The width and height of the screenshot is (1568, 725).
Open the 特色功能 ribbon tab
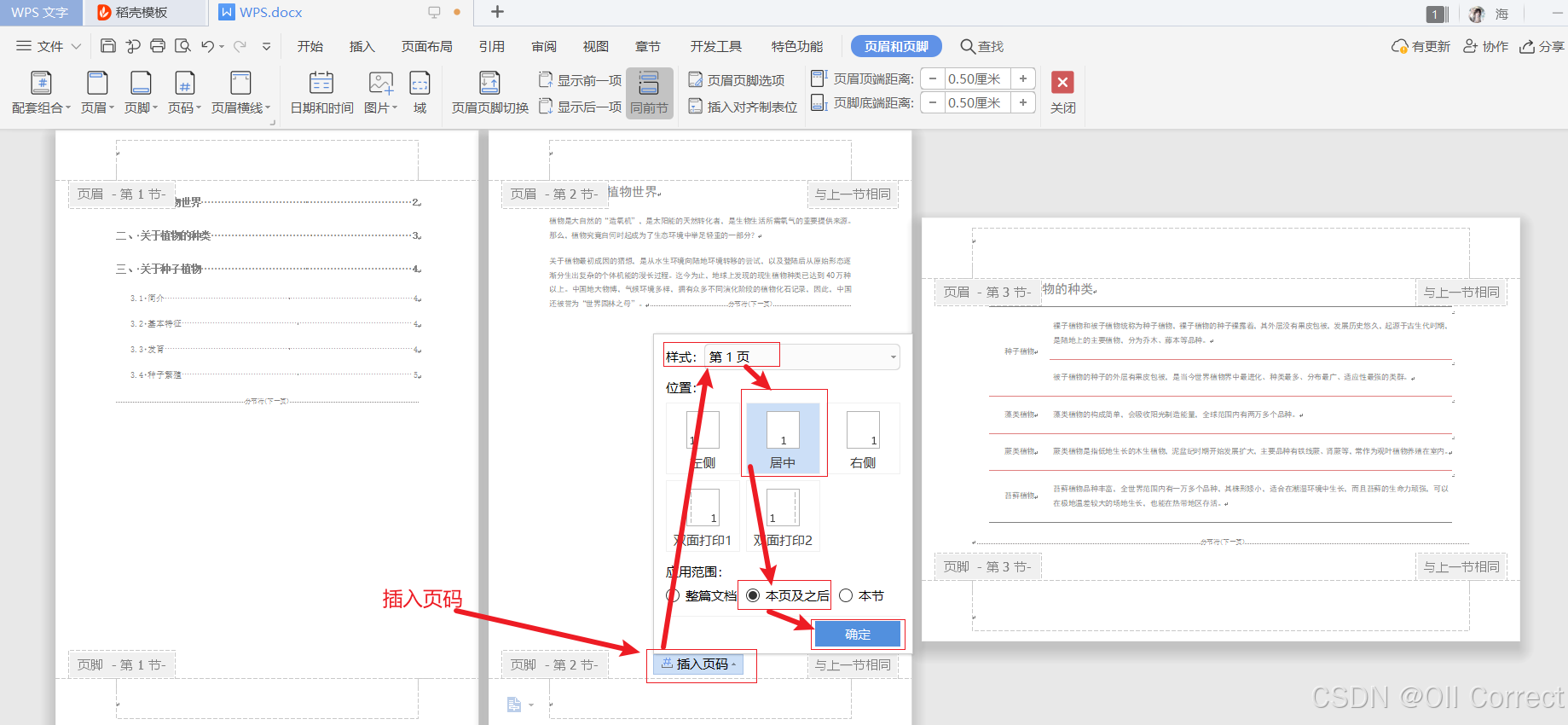[796, 46]
